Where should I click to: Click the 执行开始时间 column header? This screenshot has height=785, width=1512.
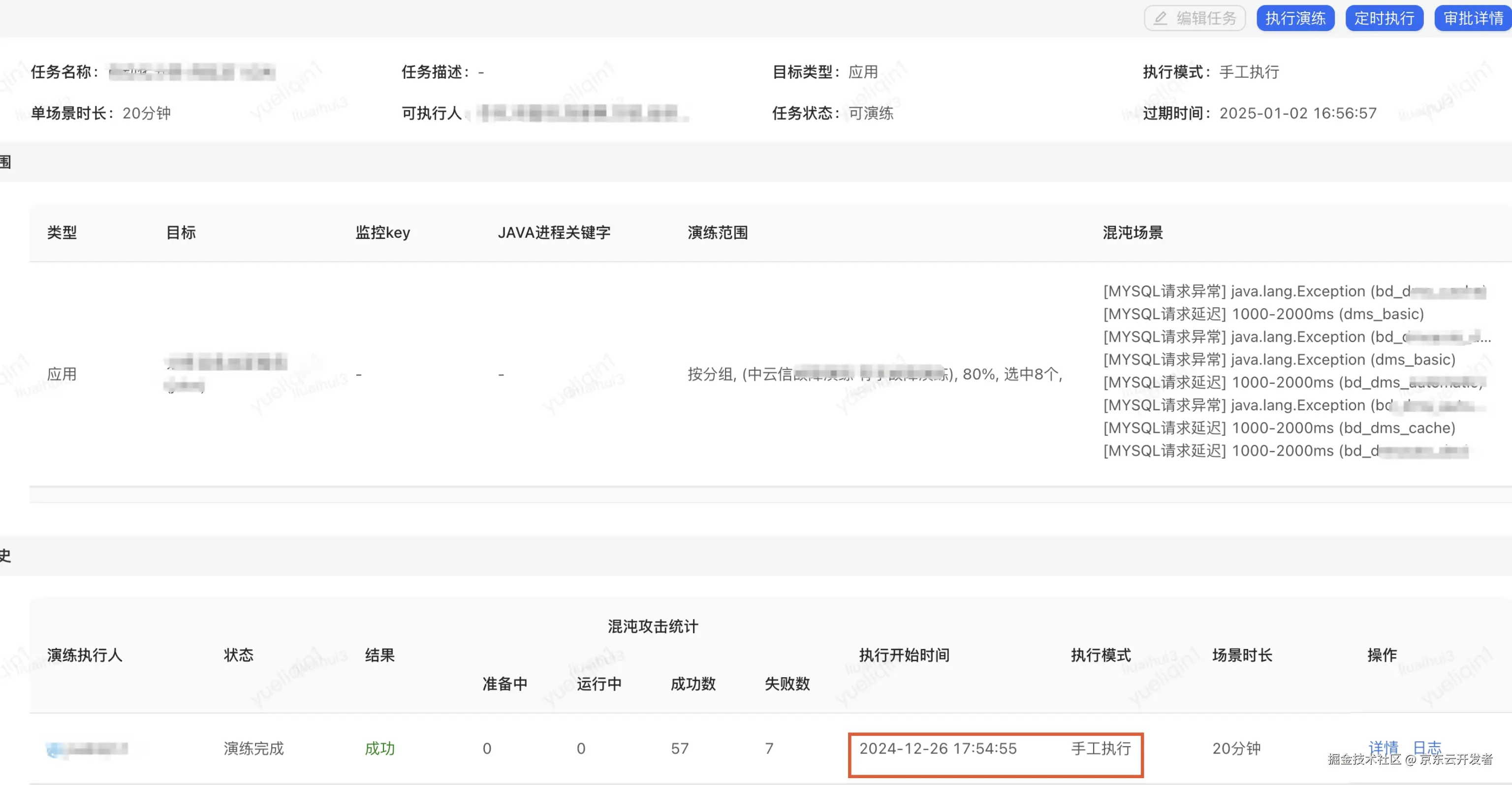point(904,654)
